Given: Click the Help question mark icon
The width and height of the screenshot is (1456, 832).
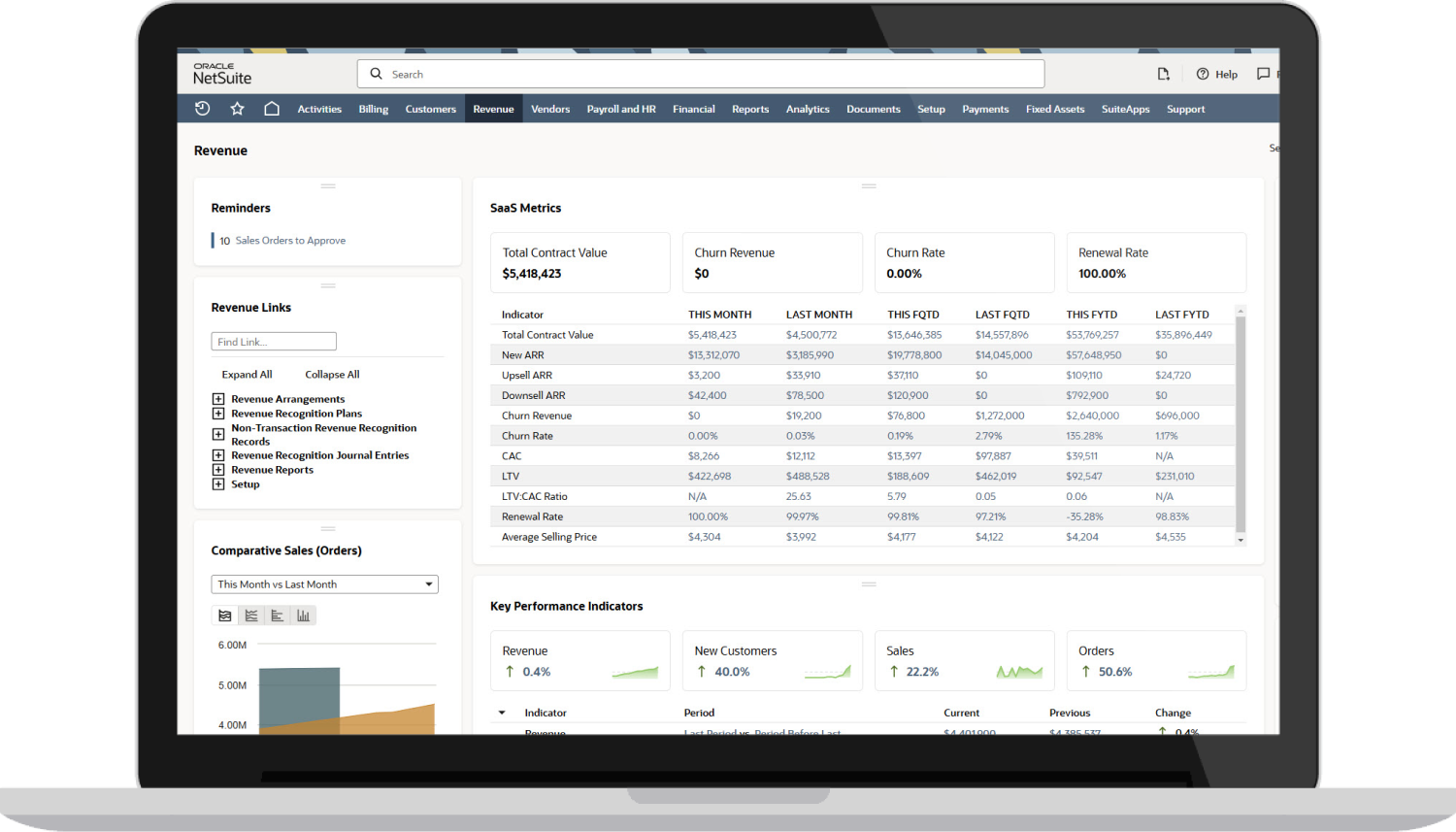Looking at the screenshot, I should click(1202, 74).
